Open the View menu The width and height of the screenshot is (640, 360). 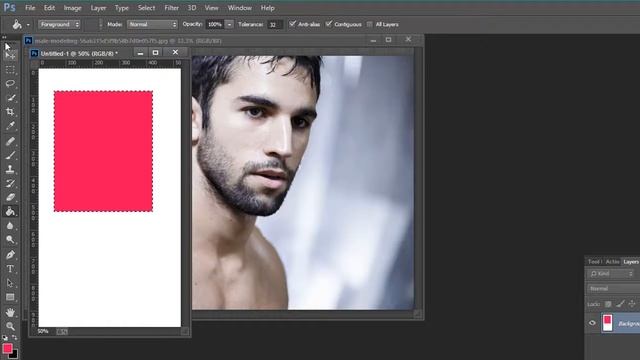(211, 8)
